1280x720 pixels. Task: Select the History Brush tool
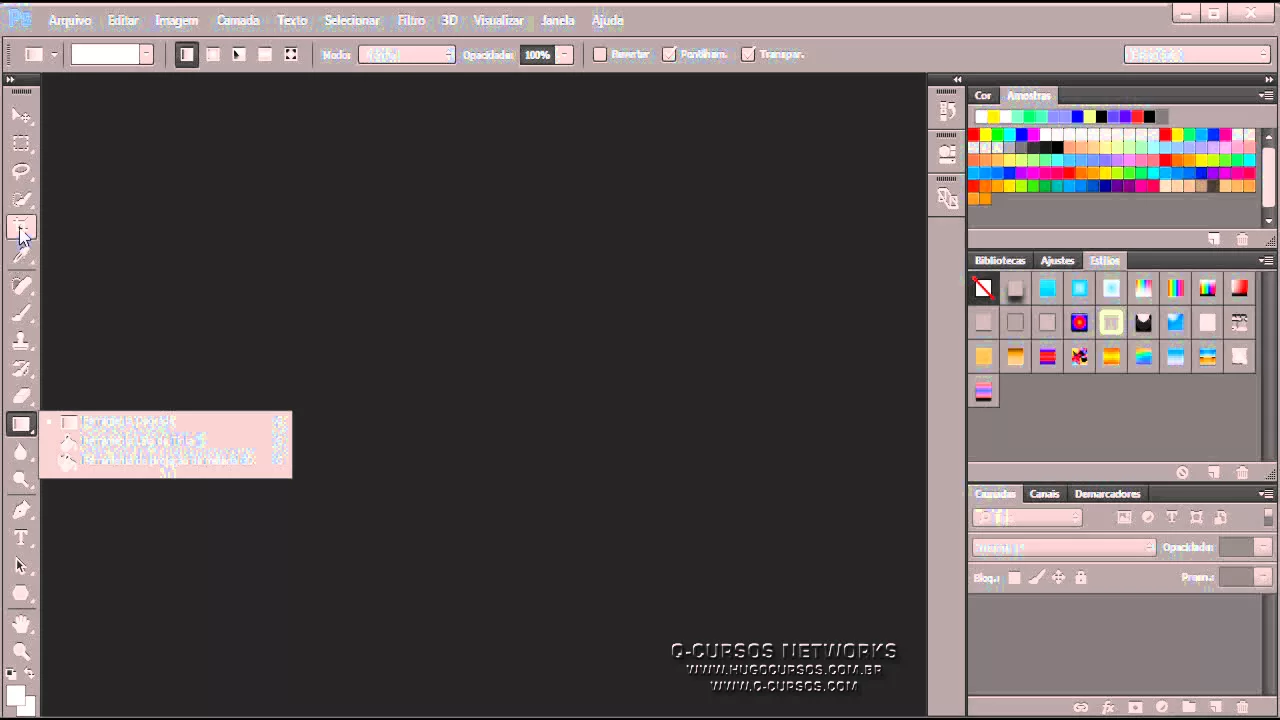21,370
